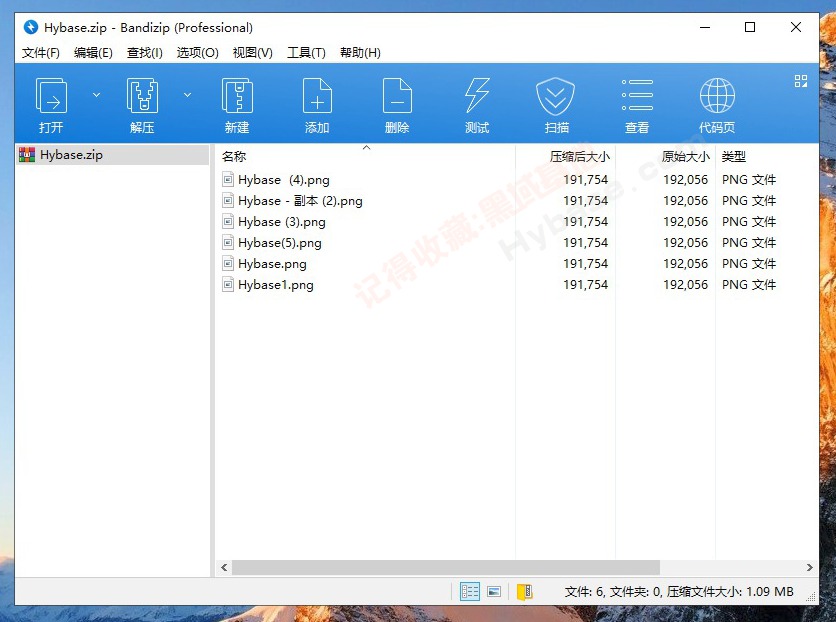Viewport: 836px width, 622px height.
Task: Expand the dropdown arrow next to 打开
Action: pos(97,95)
